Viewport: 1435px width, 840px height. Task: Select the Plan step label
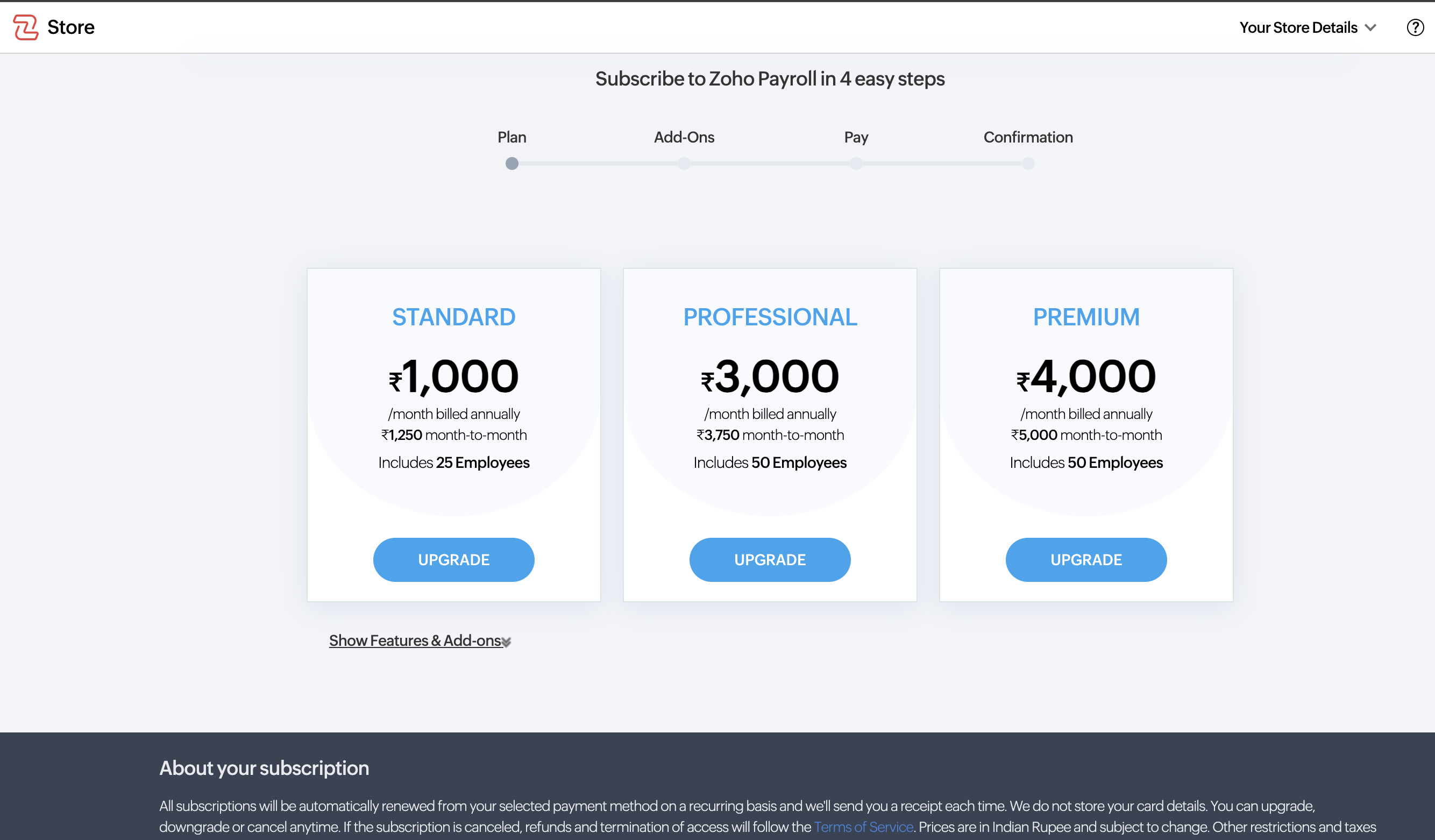tap(512, 137)
